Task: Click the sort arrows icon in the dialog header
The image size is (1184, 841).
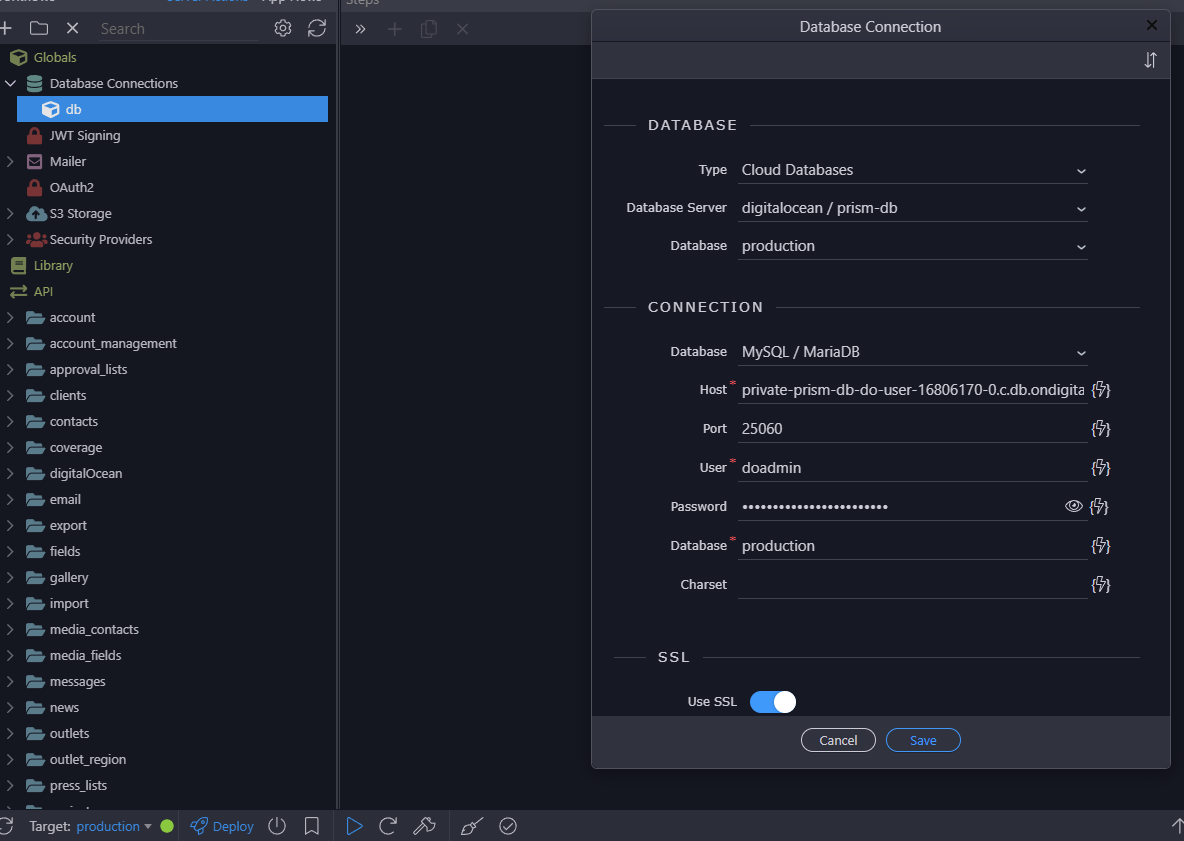Action: (1150, 60)
